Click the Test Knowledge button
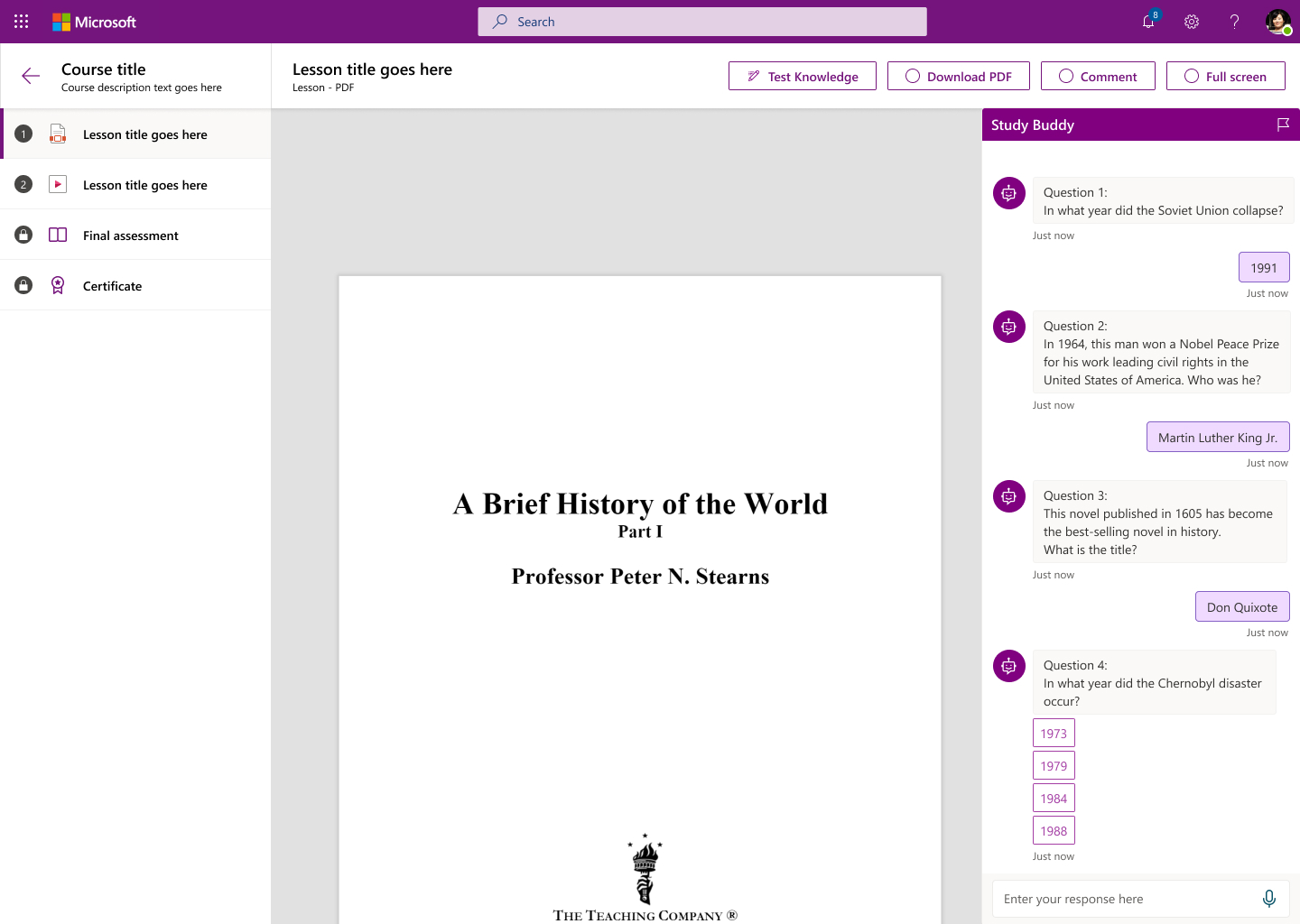1300x924 pixels. click(803, 77)
